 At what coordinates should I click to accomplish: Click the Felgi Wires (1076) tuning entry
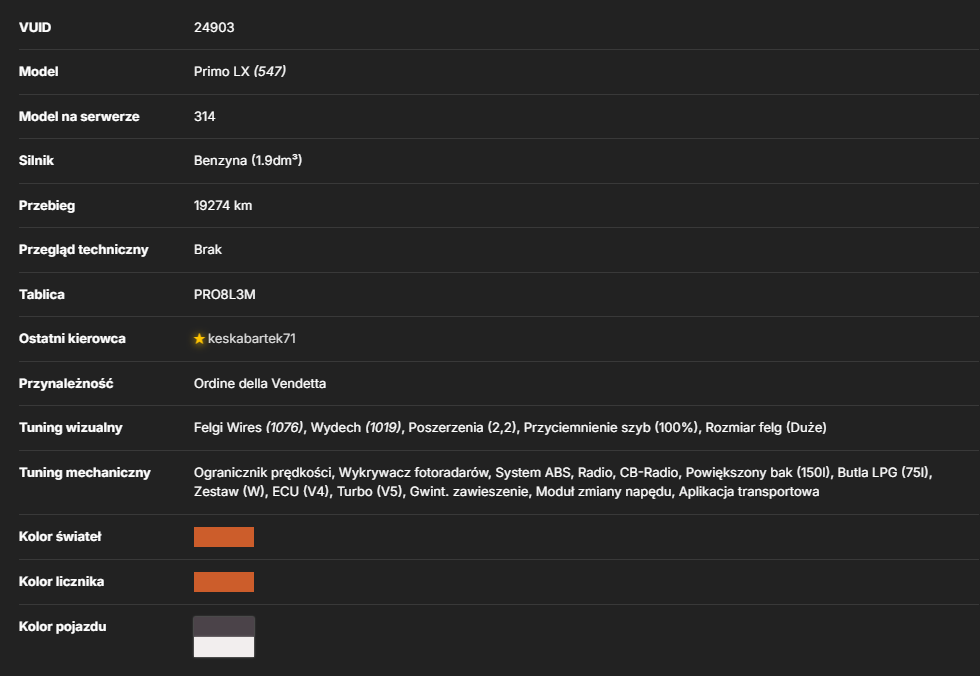[x=249, y=427]
